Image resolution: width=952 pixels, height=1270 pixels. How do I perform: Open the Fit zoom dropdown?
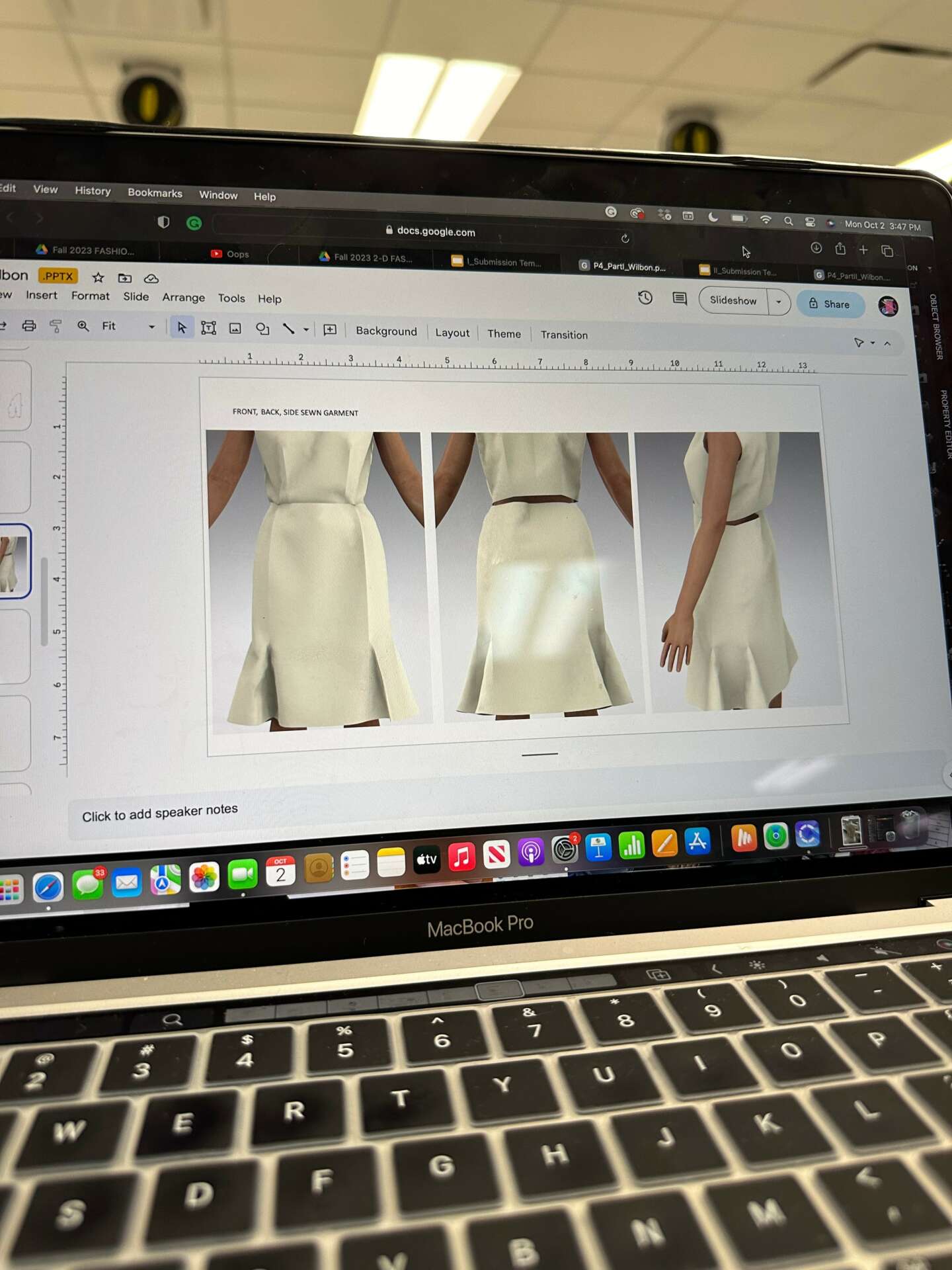(x=128, y=326)
